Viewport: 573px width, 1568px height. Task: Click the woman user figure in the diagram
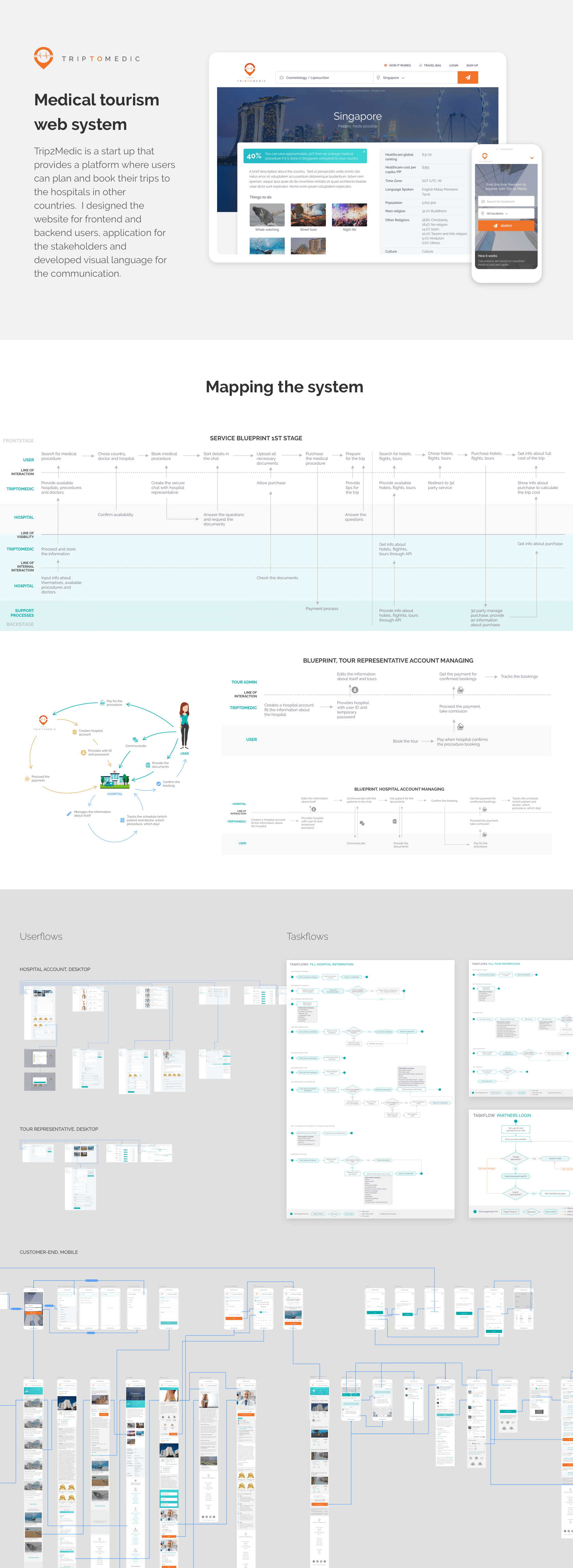pos(184,725)
